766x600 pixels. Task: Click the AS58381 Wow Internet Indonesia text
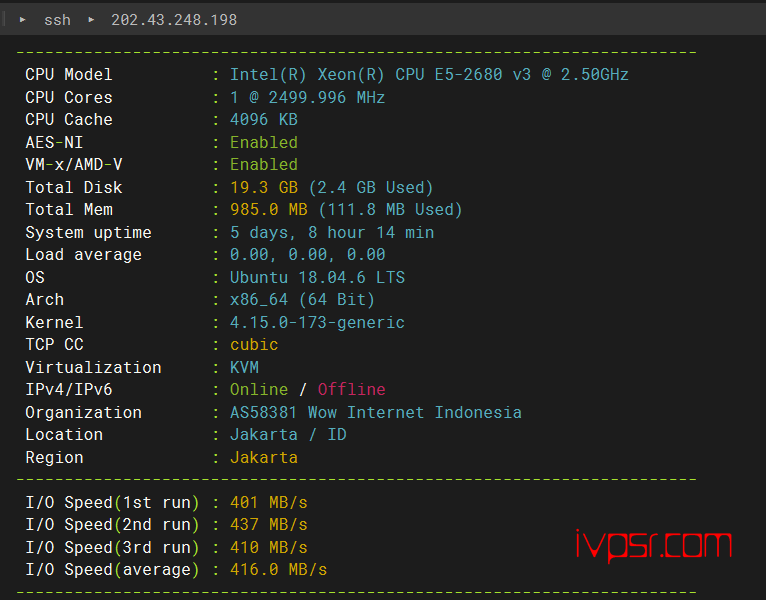coord(376,412)
